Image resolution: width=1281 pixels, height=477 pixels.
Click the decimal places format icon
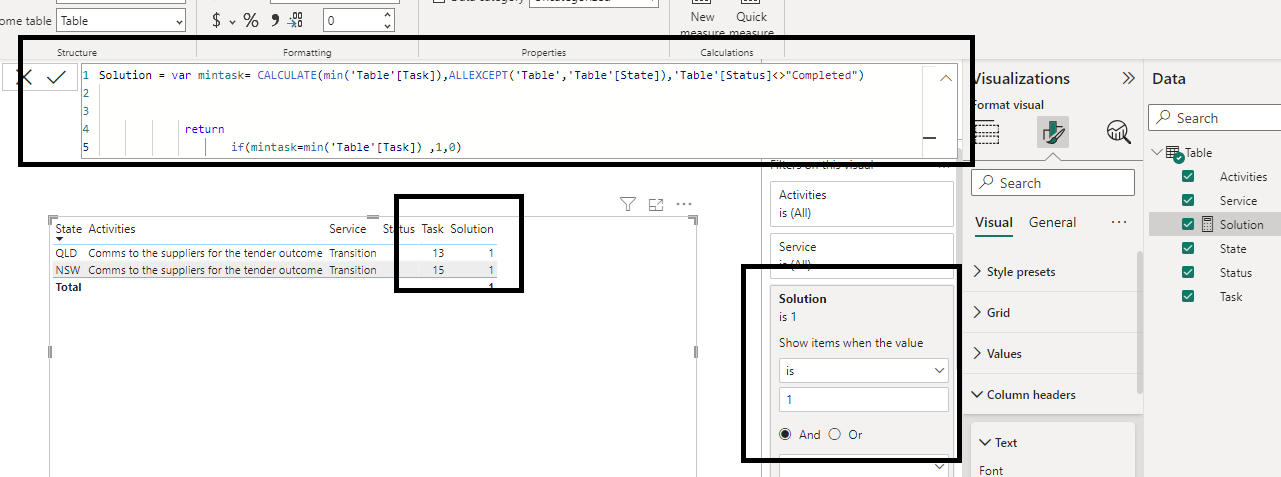pyautogui.click(x=296, y=20)
